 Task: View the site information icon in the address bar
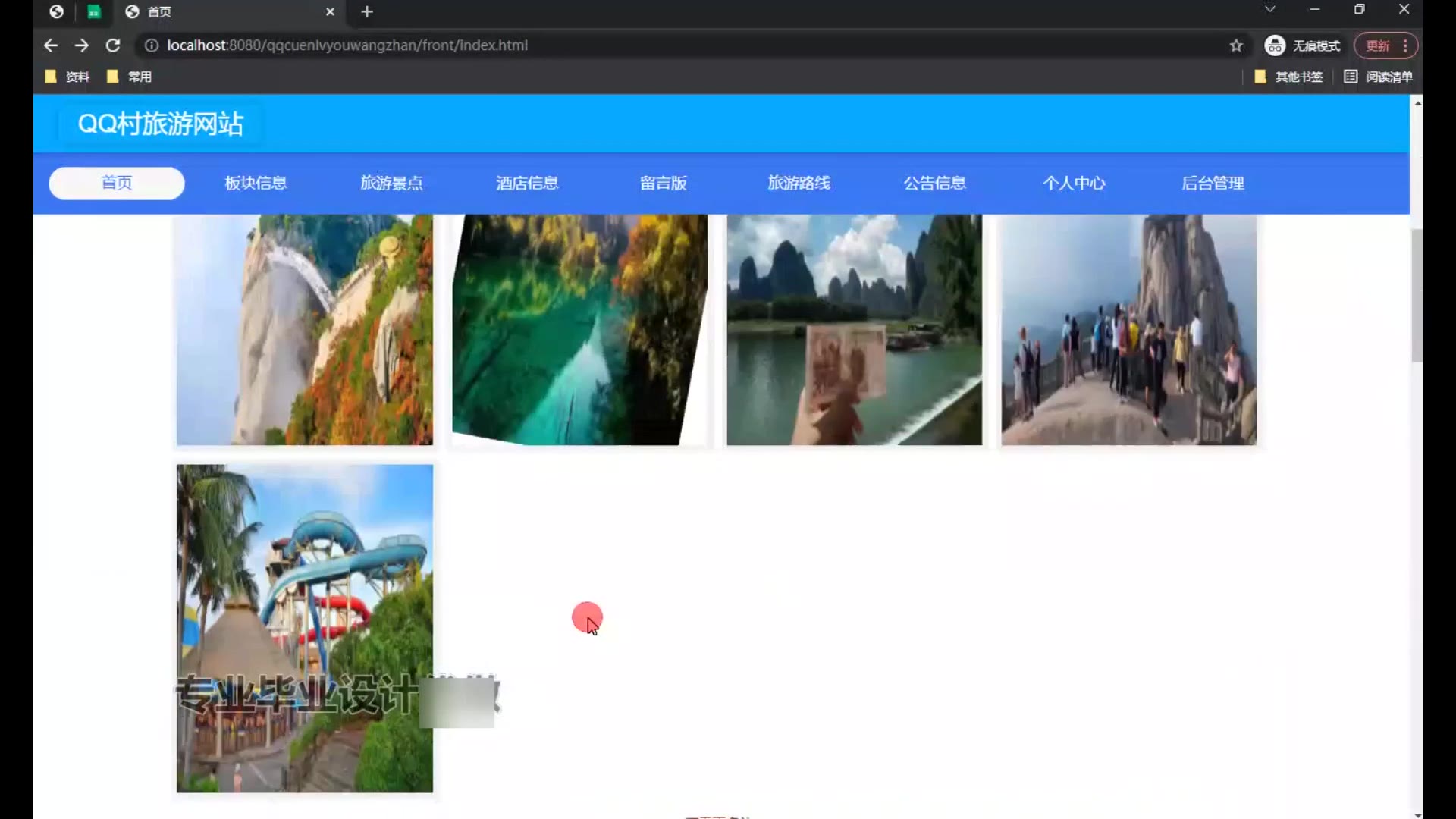pos(152,45)
